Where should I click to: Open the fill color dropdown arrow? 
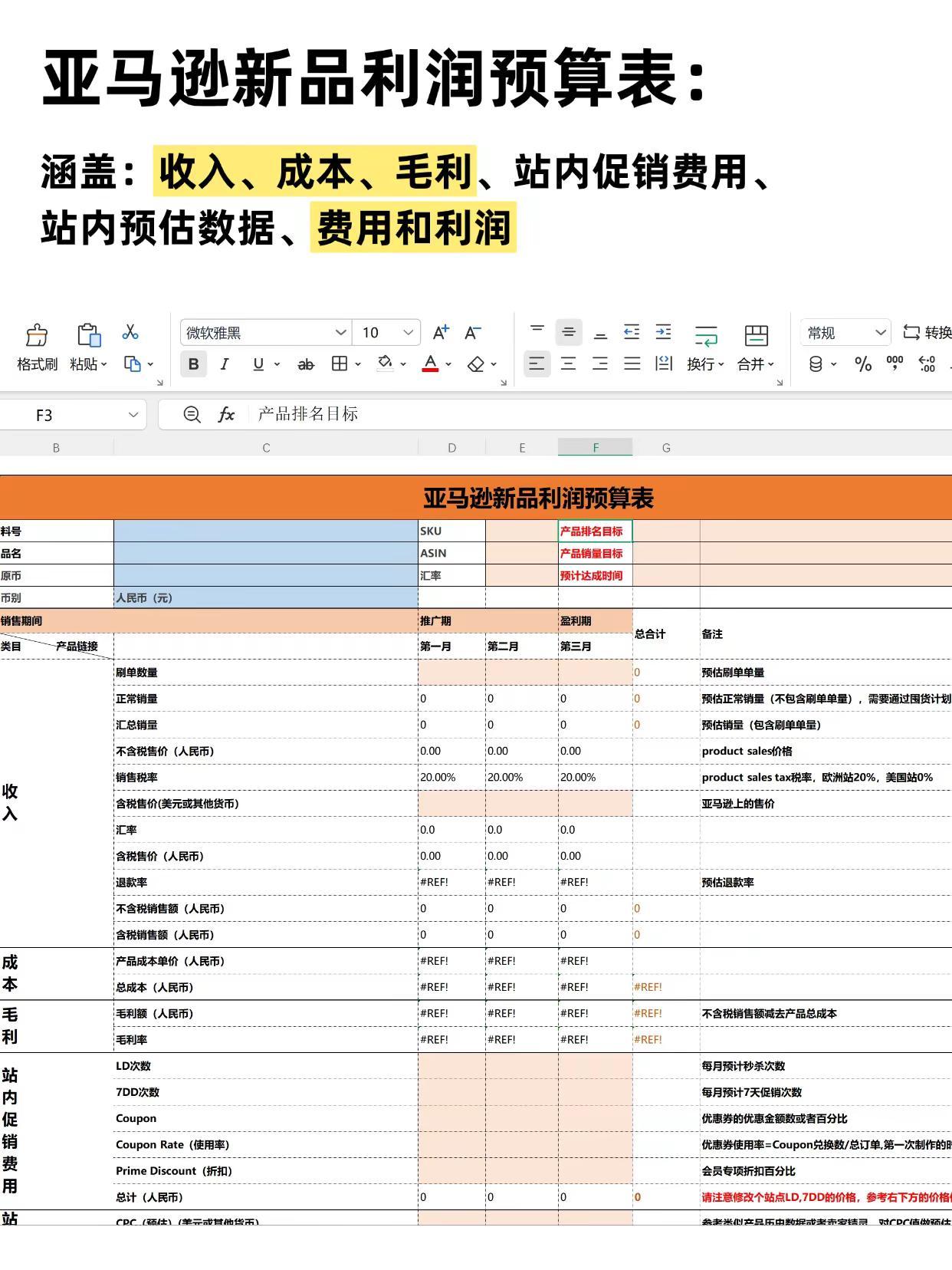pos(403,364)
